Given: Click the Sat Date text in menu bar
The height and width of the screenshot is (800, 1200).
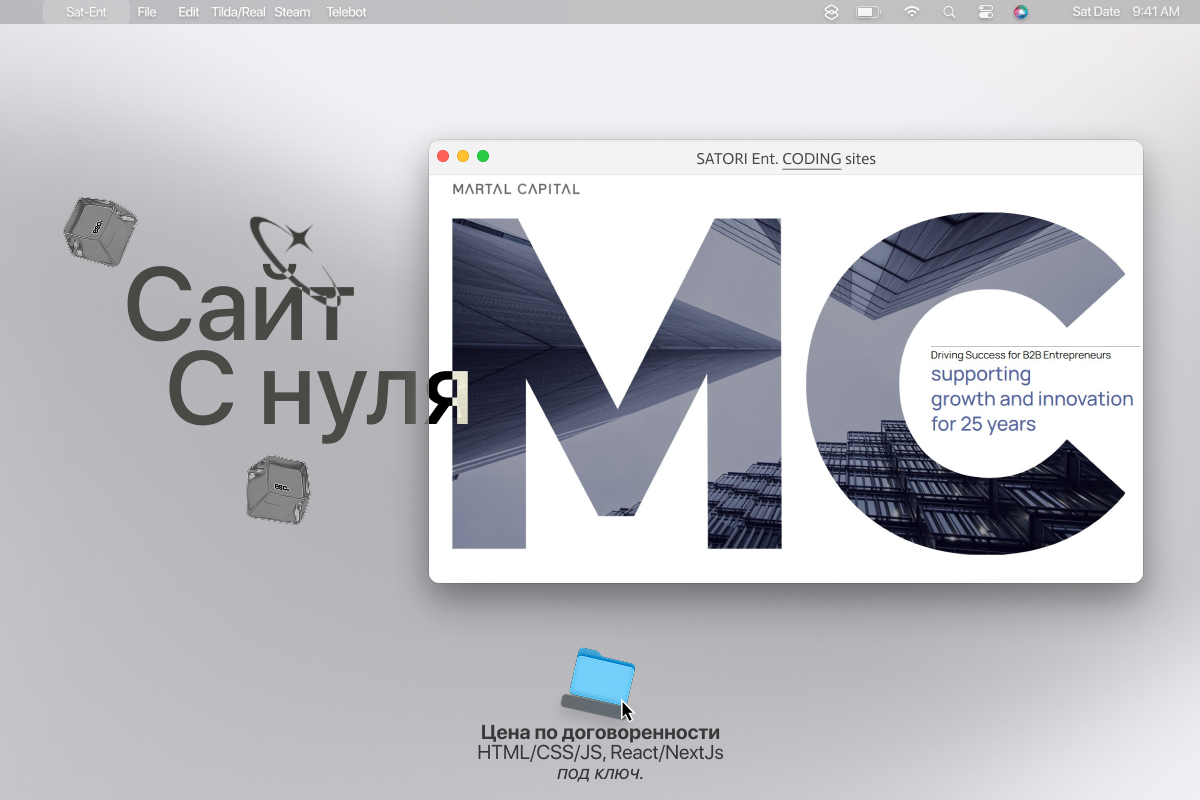Looking at the screenshot, I should (1096, 12).
